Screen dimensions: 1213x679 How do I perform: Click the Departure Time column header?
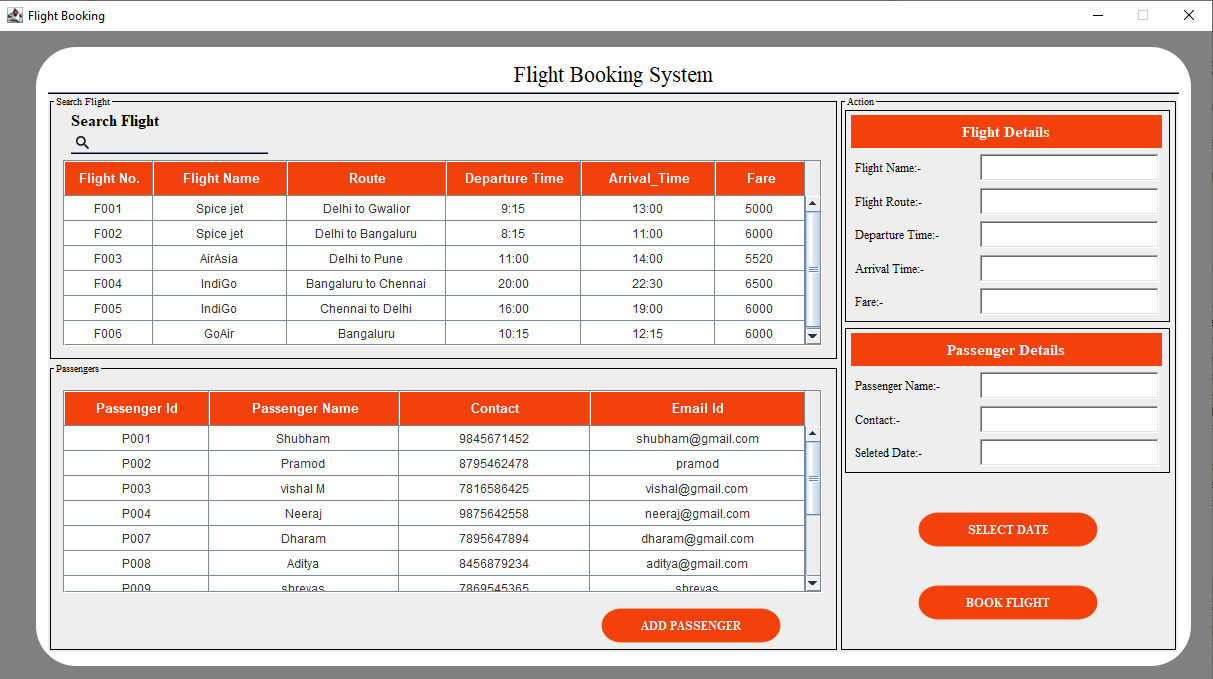click(x=513, y=179)
